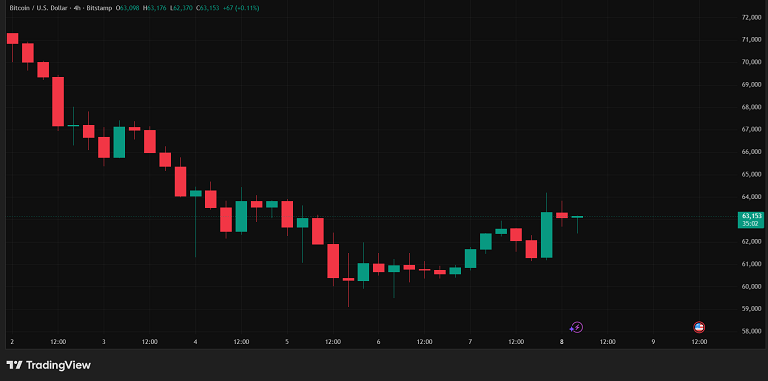Click the 70,000 price axis label
This screenshot has width=768, height=381.
(751, 62)
